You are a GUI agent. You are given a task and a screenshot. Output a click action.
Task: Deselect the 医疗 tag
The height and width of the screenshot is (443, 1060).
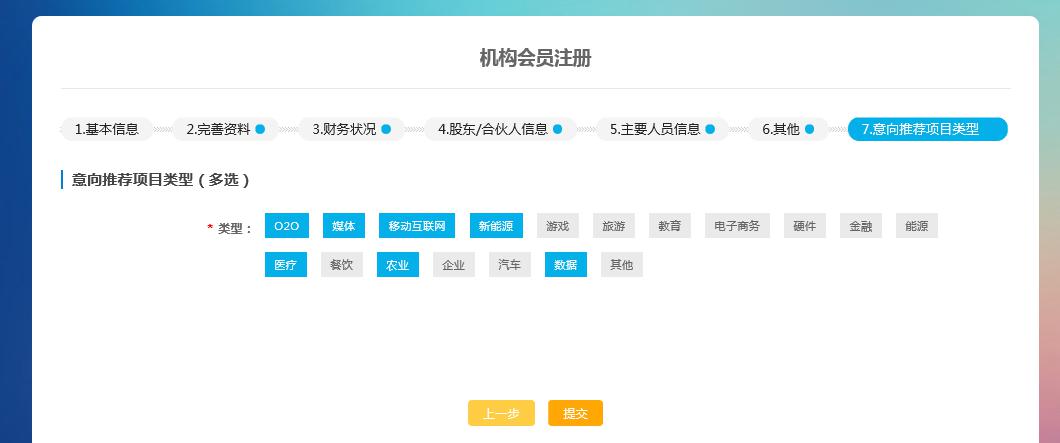point(286,265)
